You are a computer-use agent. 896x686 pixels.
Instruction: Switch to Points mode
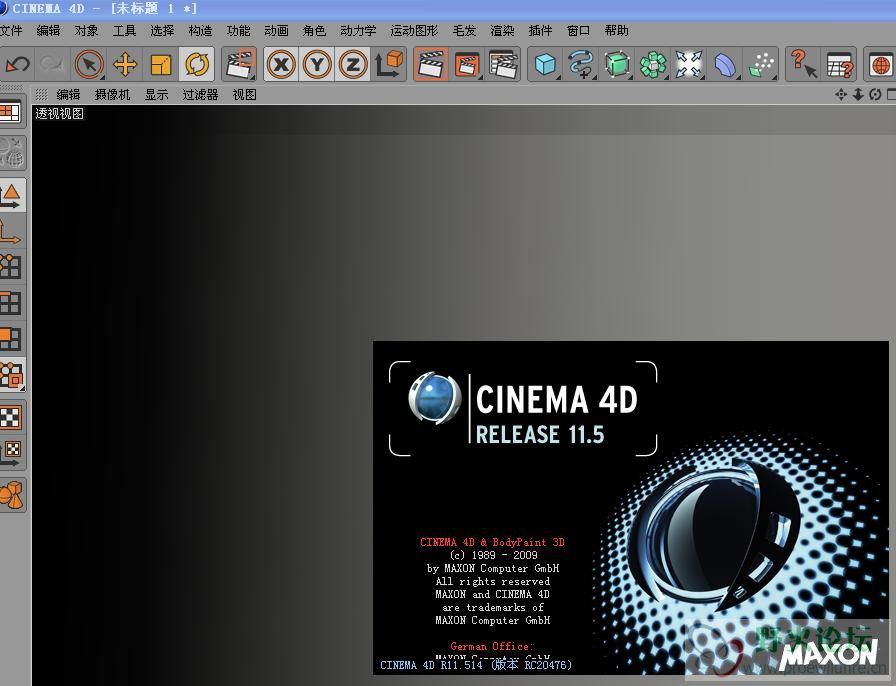[x=11, y=267]
